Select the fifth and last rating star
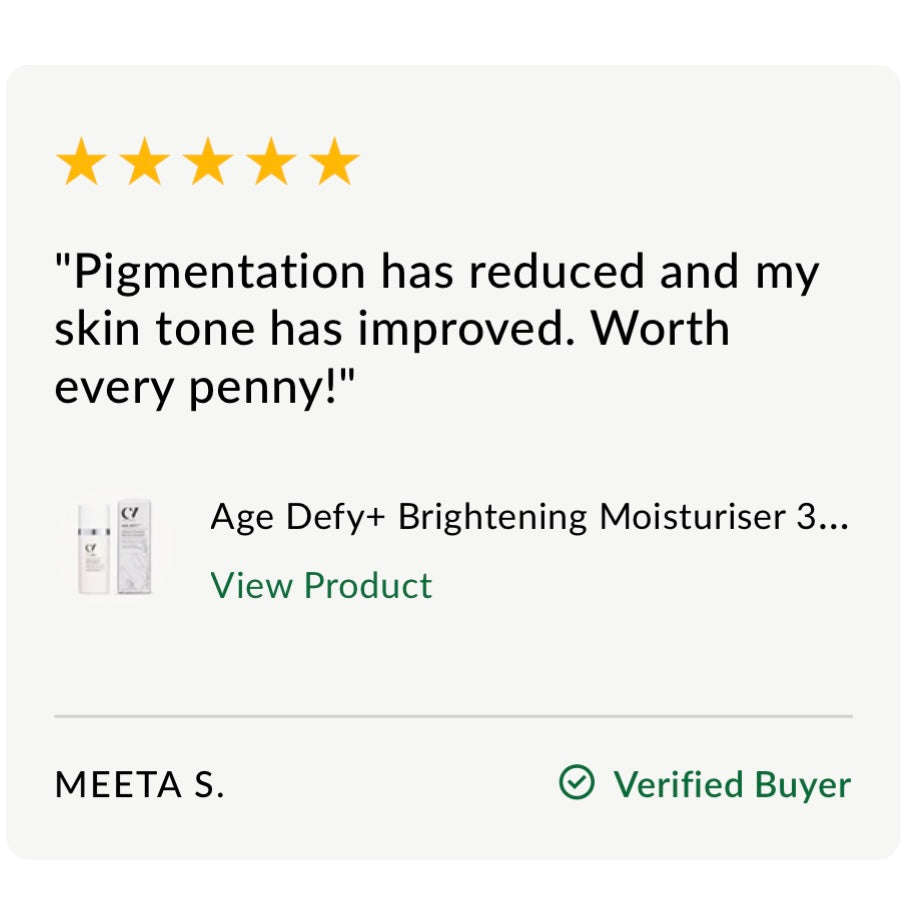This screenshot has height=903, width=903. point(335,161)
